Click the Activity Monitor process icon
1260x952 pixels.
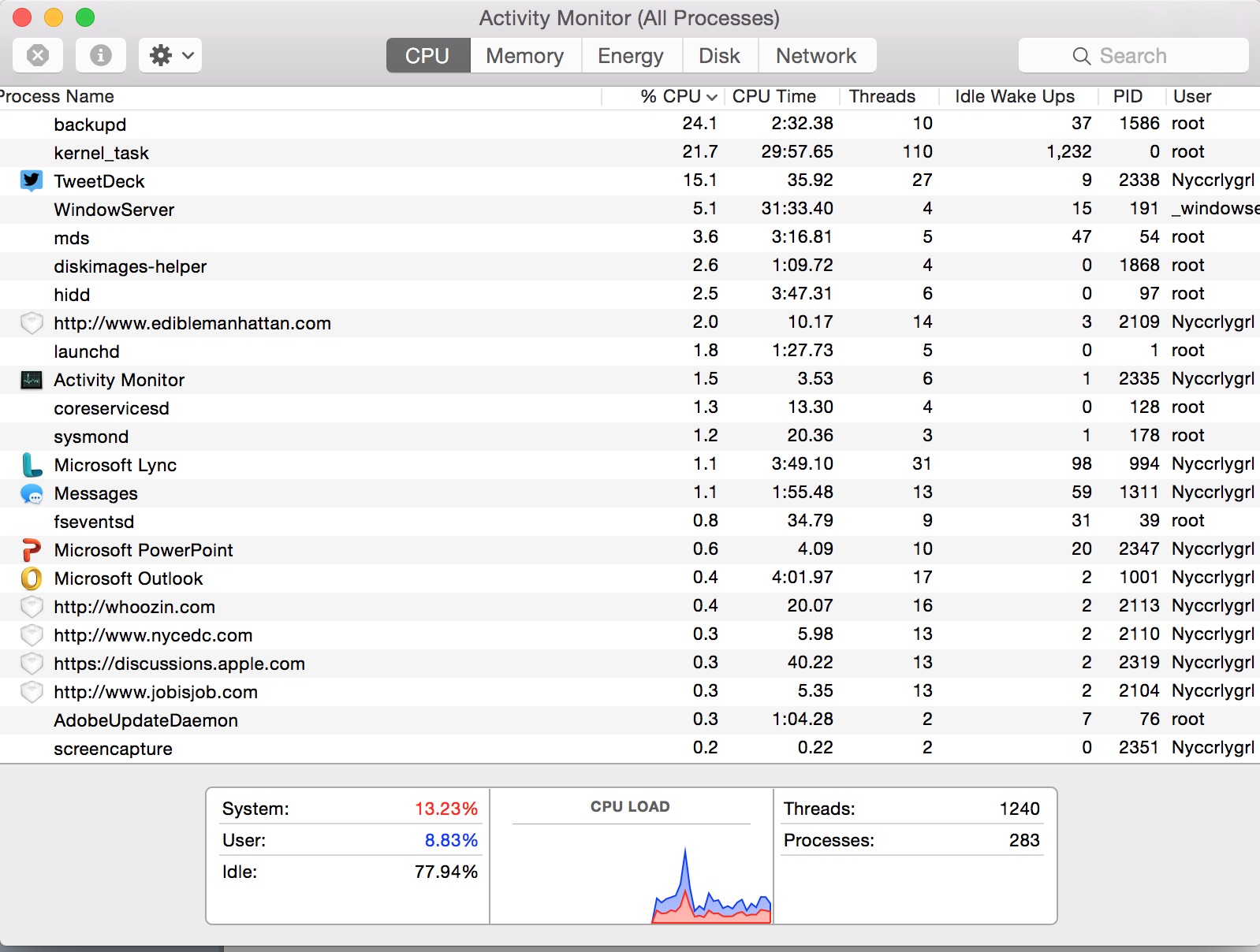(x=32, y=380)
